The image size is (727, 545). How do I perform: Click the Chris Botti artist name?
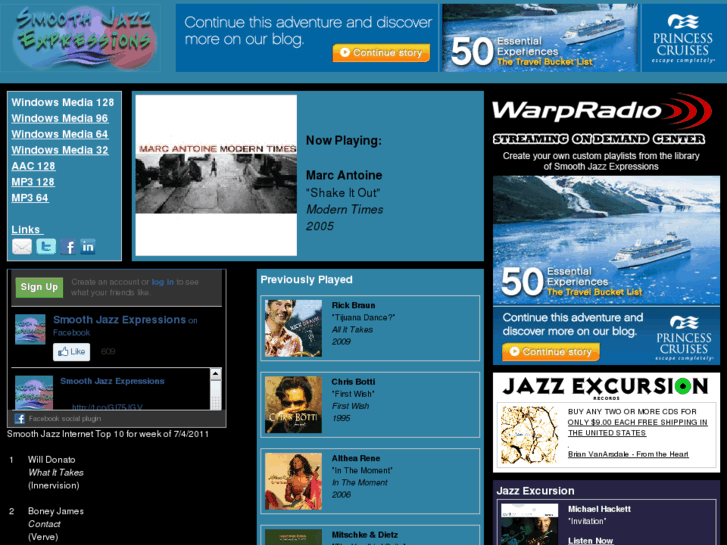point(353,382)
